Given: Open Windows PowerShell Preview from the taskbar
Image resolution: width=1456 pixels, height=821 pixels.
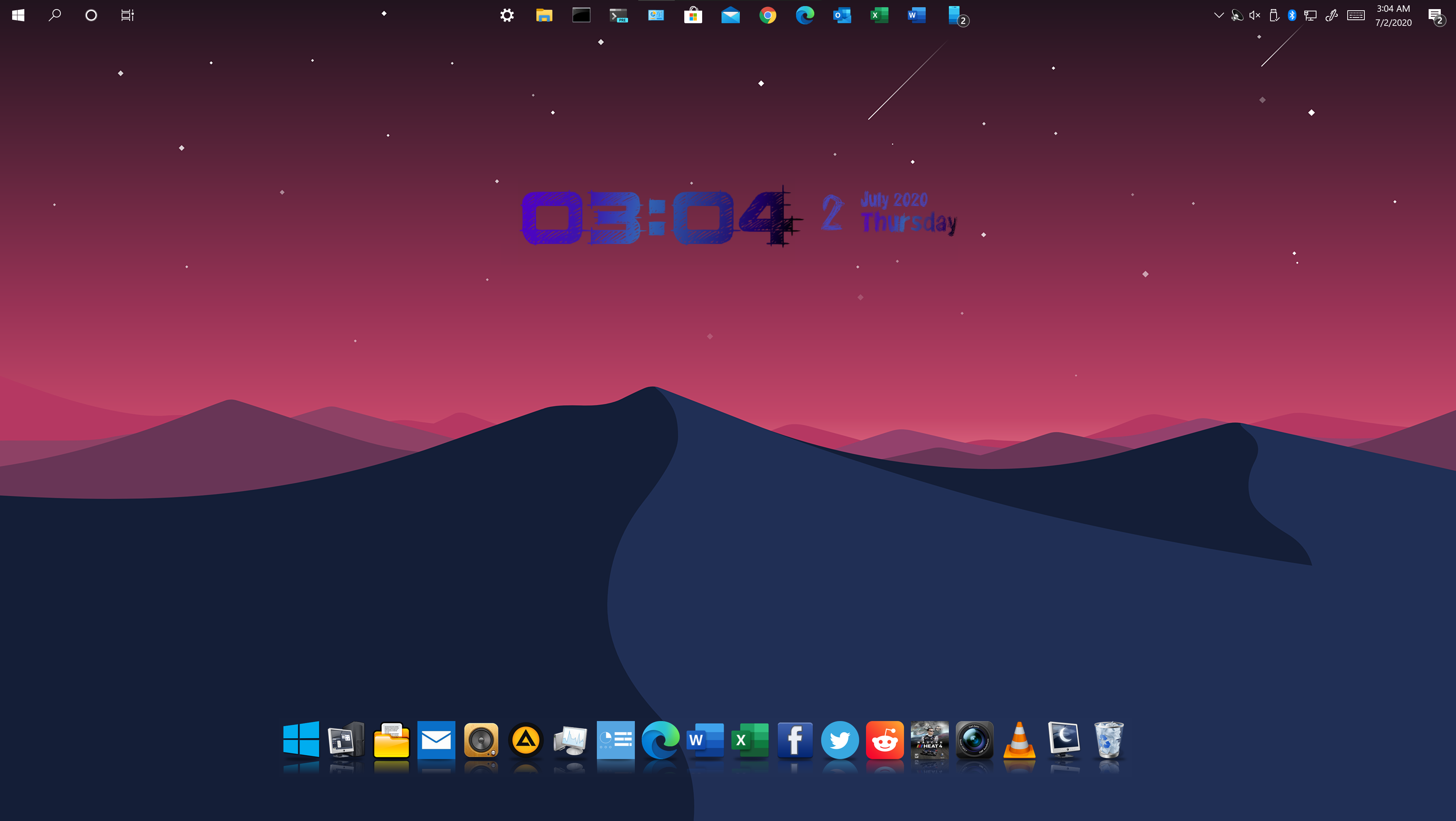Looking at the screenshot, I should tap(619, 15).
